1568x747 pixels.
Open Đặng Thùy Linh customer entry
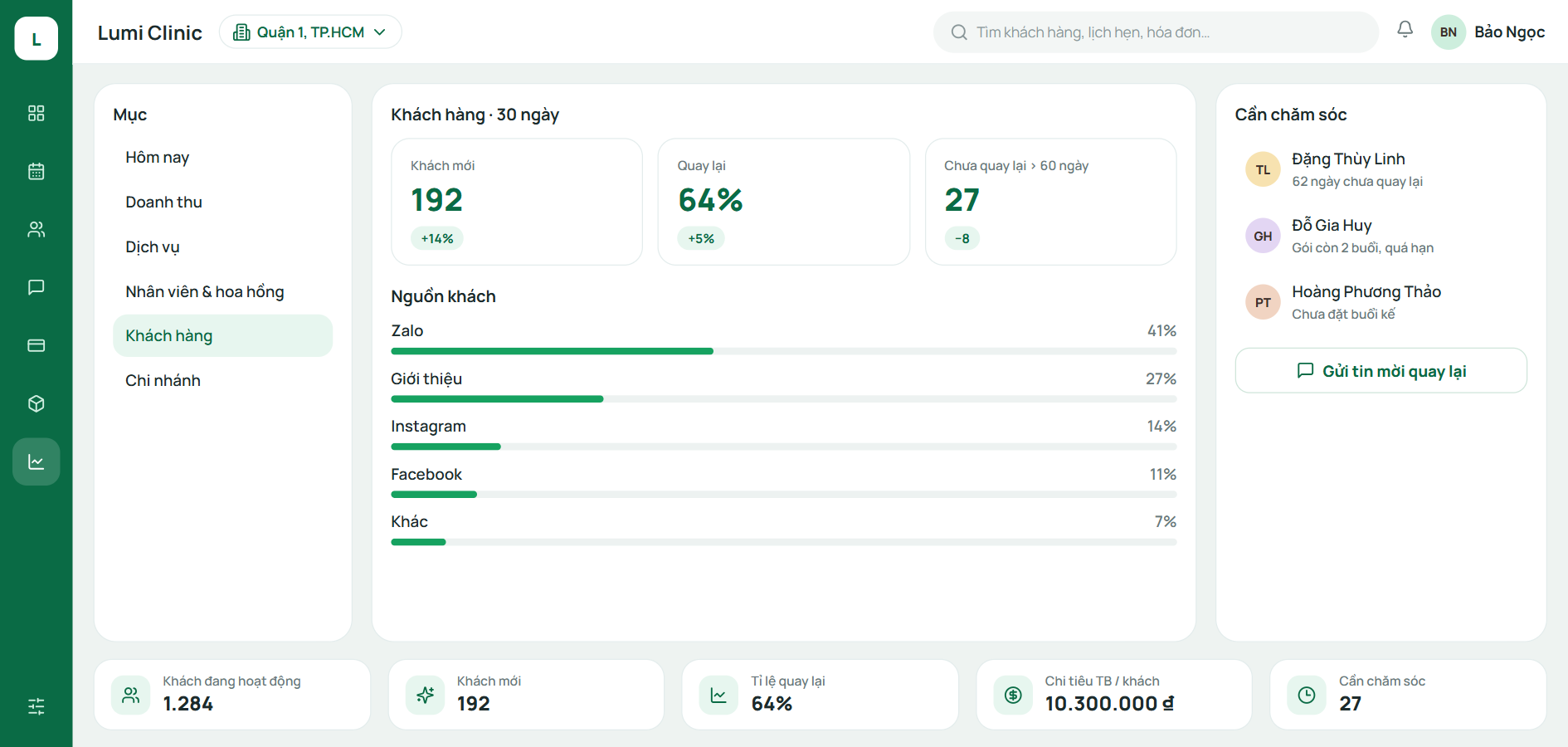tap(1381, 169)
